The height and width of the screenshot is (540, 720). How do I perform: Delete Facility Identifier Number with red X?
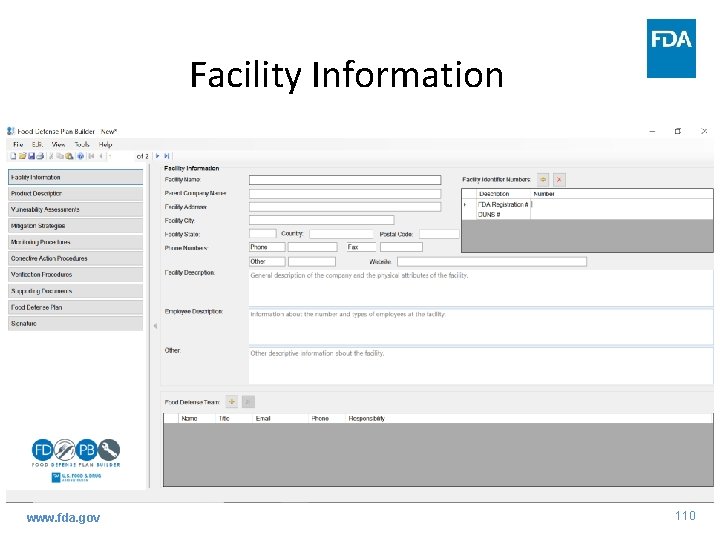(559, 180)
